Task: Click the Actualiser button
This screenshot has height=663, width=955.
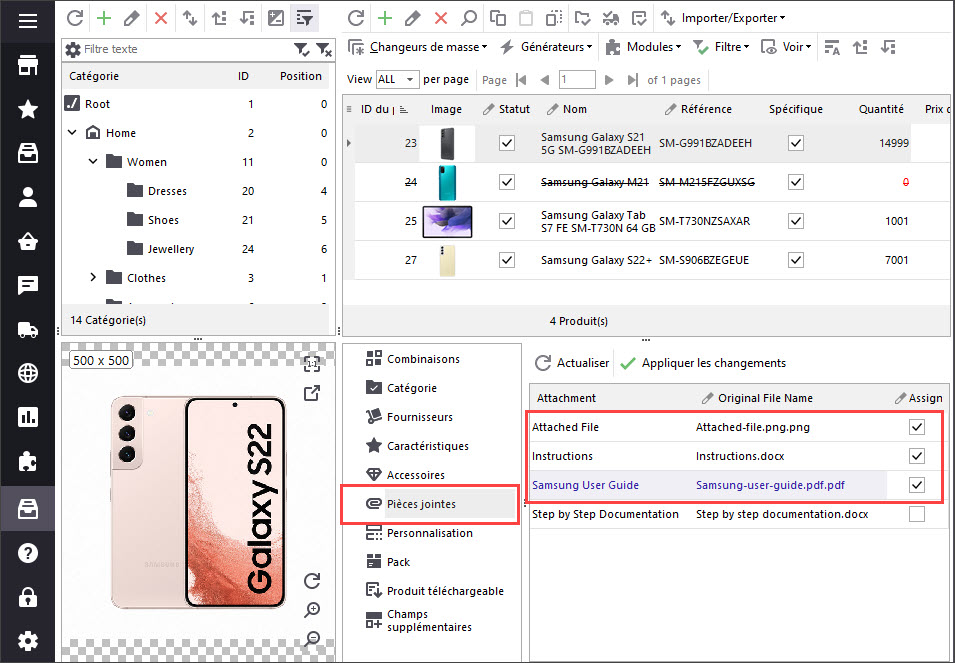Action: pos(572,363)
